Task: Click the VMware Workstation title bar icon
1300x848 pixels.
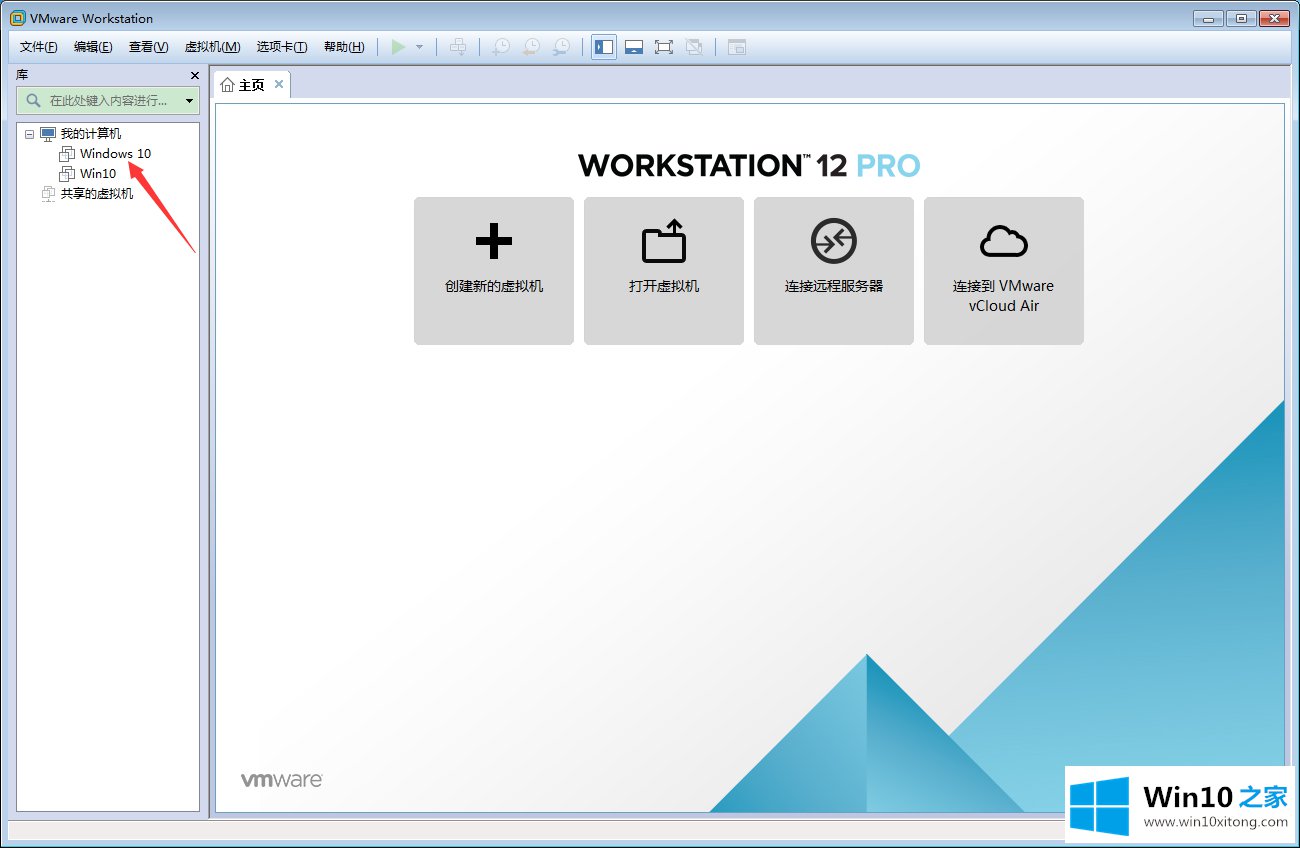Action: [17, 18]
